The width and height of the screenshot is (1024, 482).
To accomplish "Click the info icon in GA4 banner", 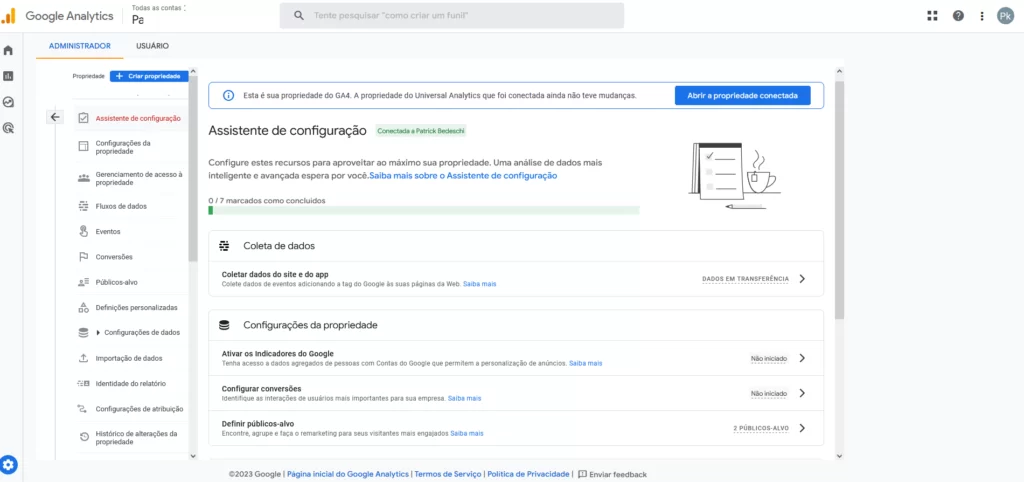I will (x=228, y=95).
